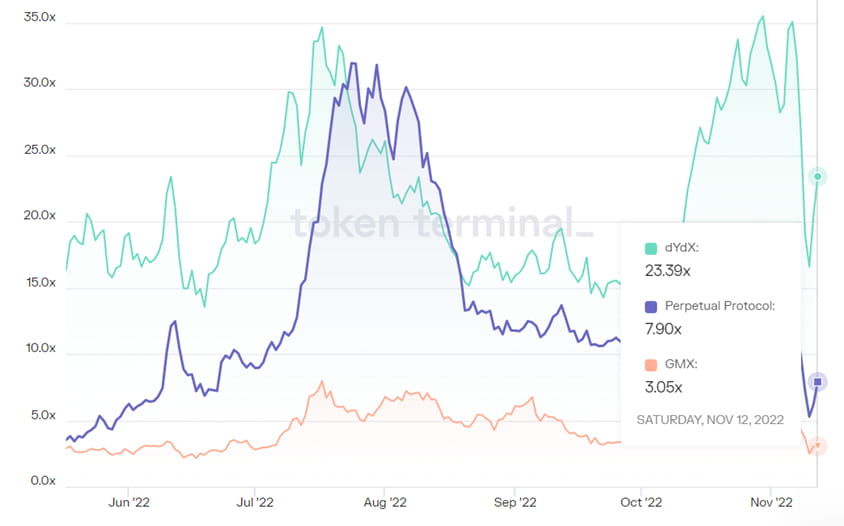This screenshot has height=526, width=844.
Task: Click the 35.0x y-axis label
Action: pos(39,17)
